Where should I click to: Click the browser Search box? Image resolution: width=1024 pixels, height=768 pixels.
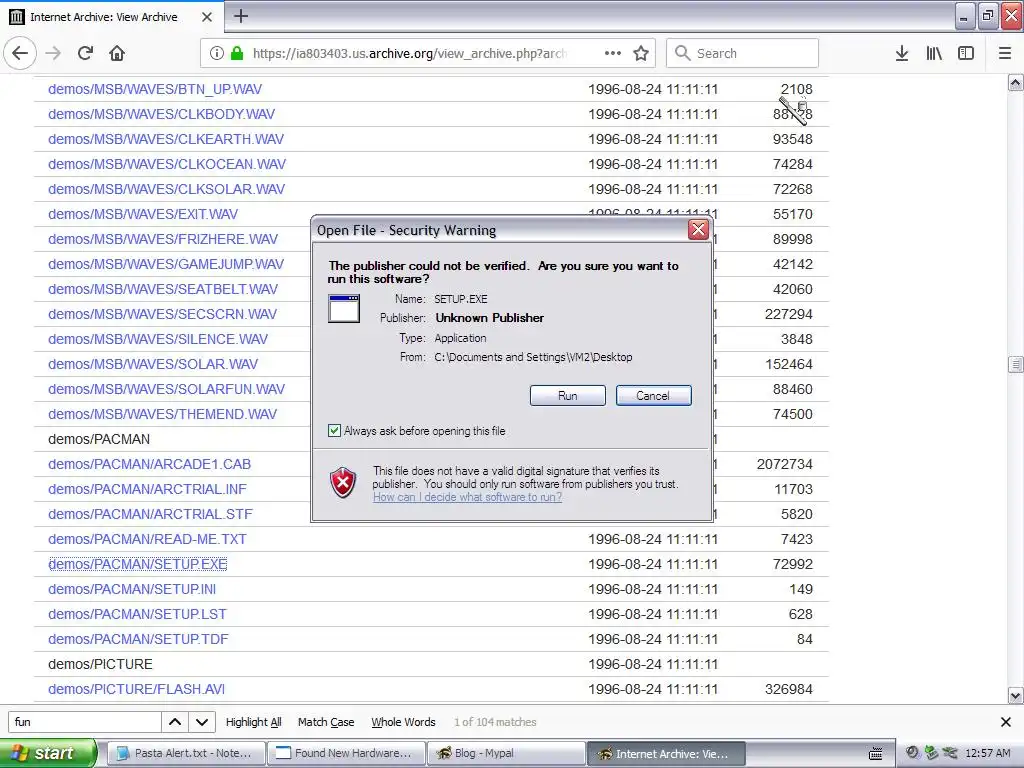743,54
